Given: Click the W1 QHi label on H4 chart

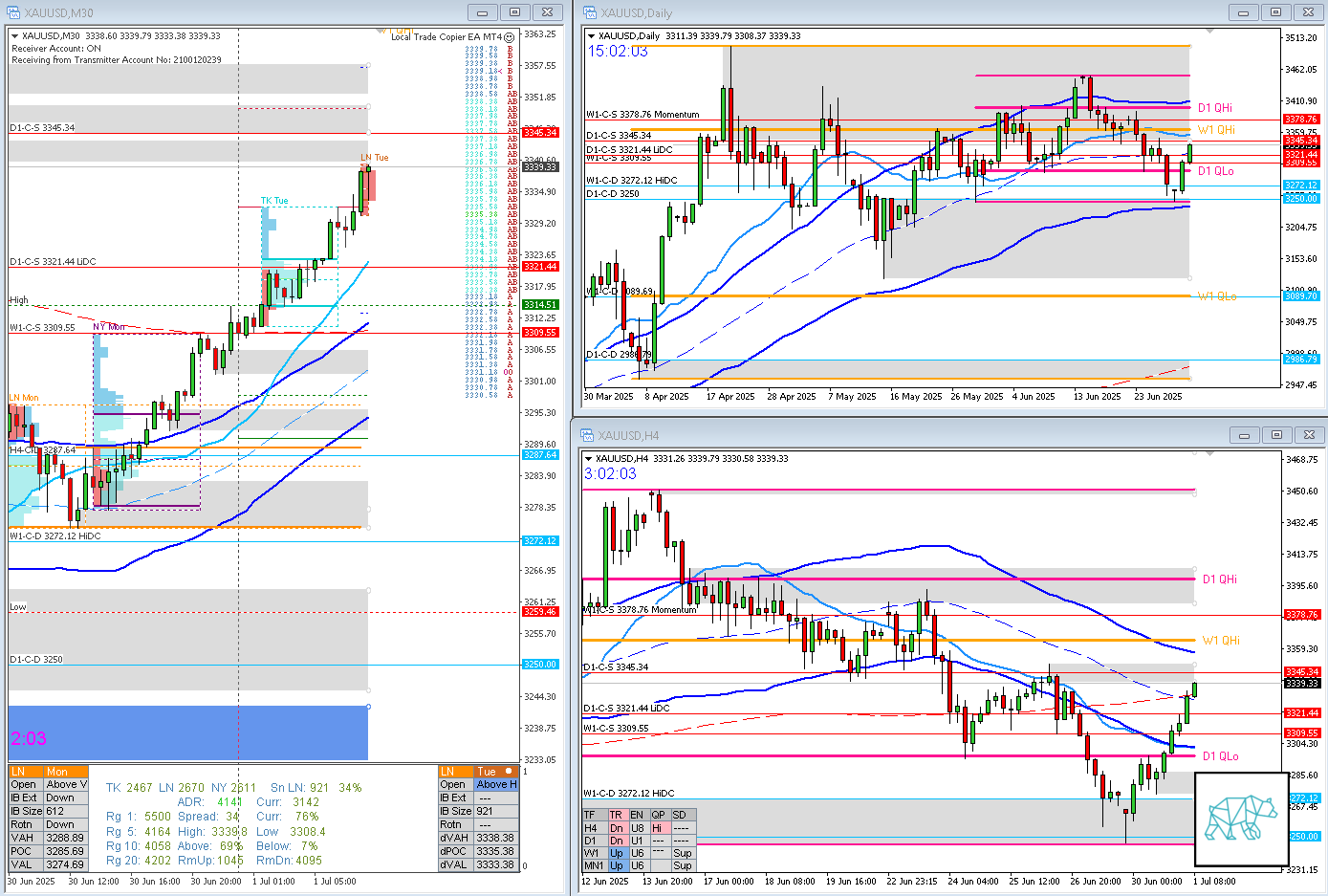Looking at the screenshot, I should point(1221,641).
